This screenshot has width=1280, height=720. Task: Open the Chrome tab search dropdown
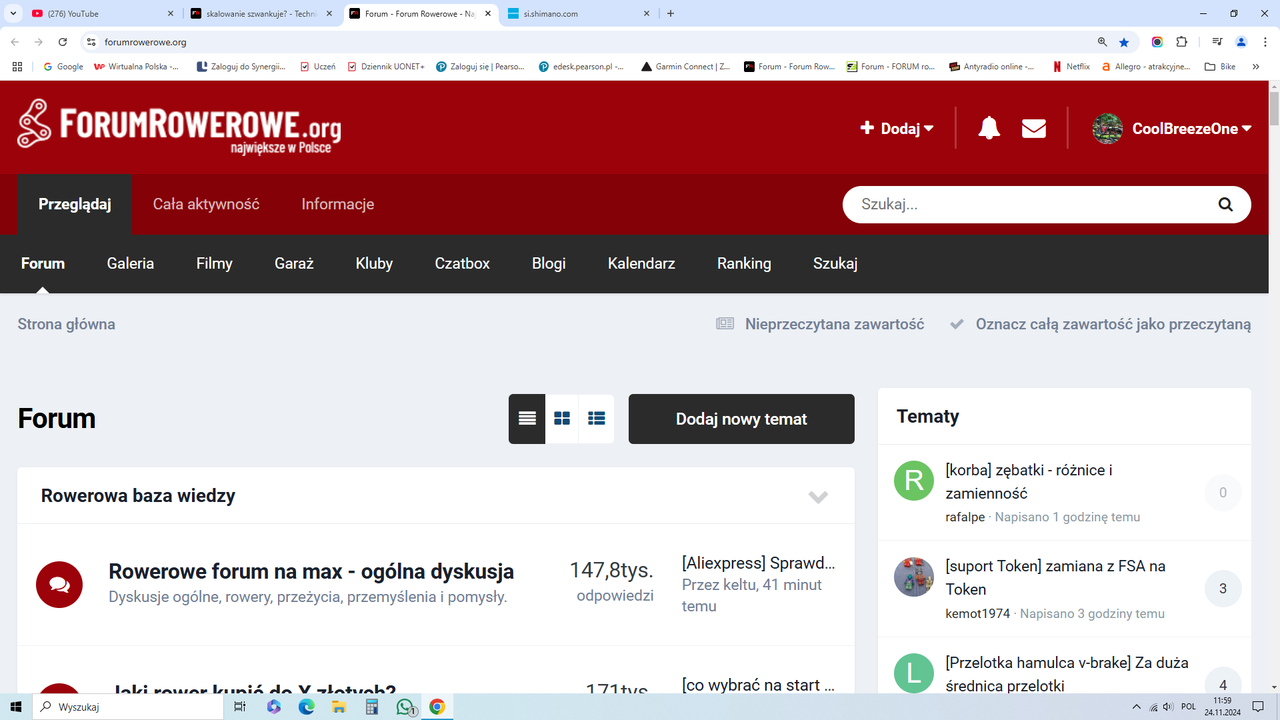13,14
